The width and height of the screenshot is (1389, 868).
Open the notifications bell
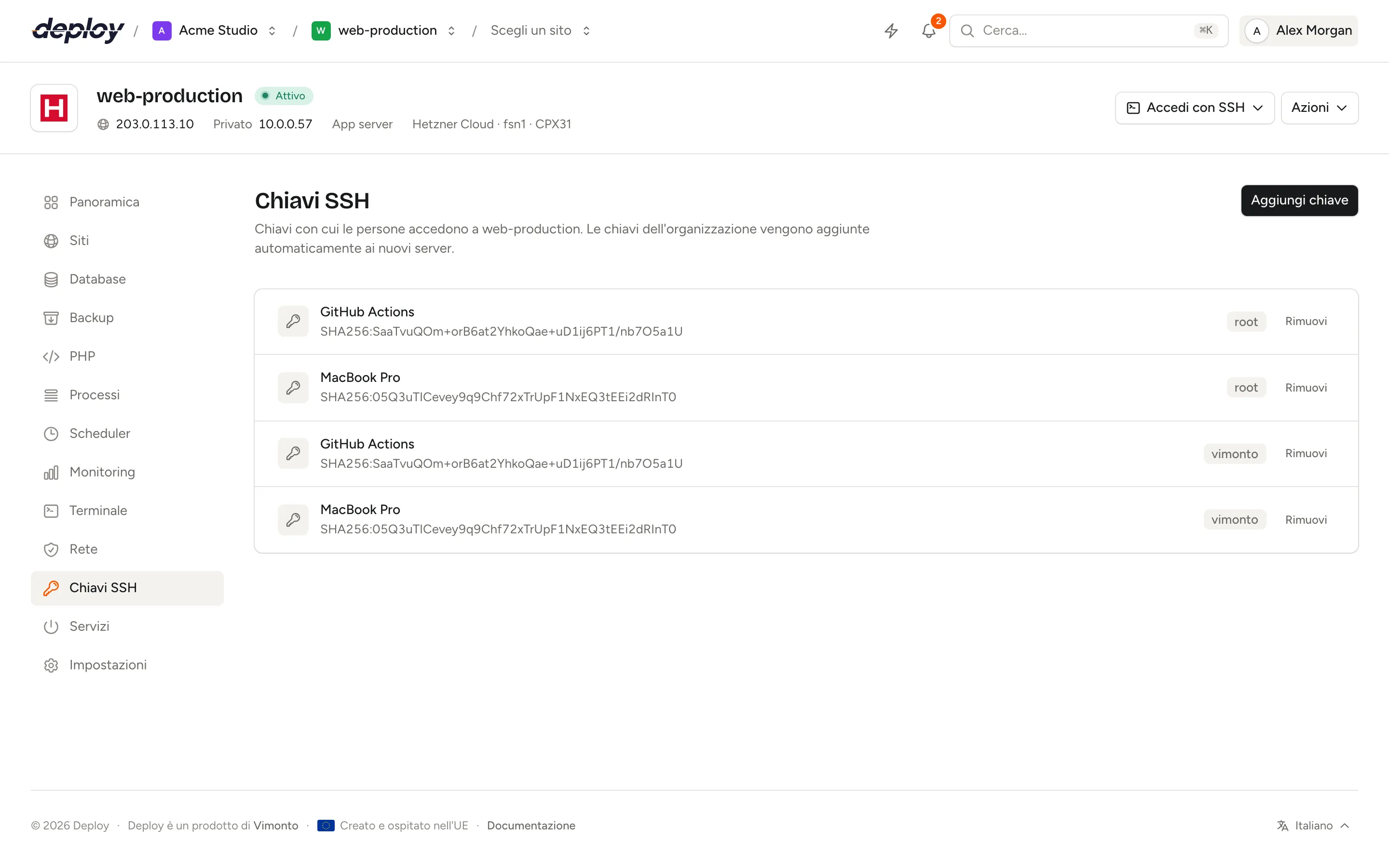click(929, 30)
